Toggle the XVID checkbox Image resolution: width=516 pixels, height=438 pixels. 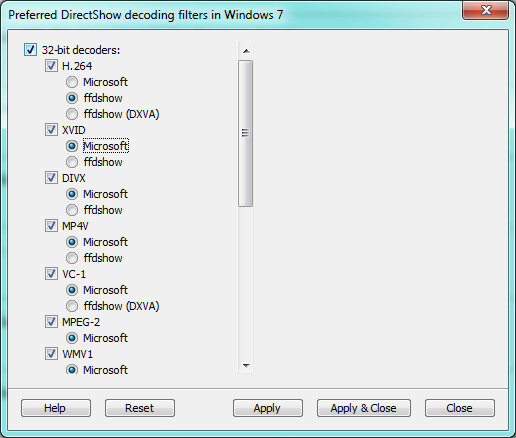[x=51, y=130]
